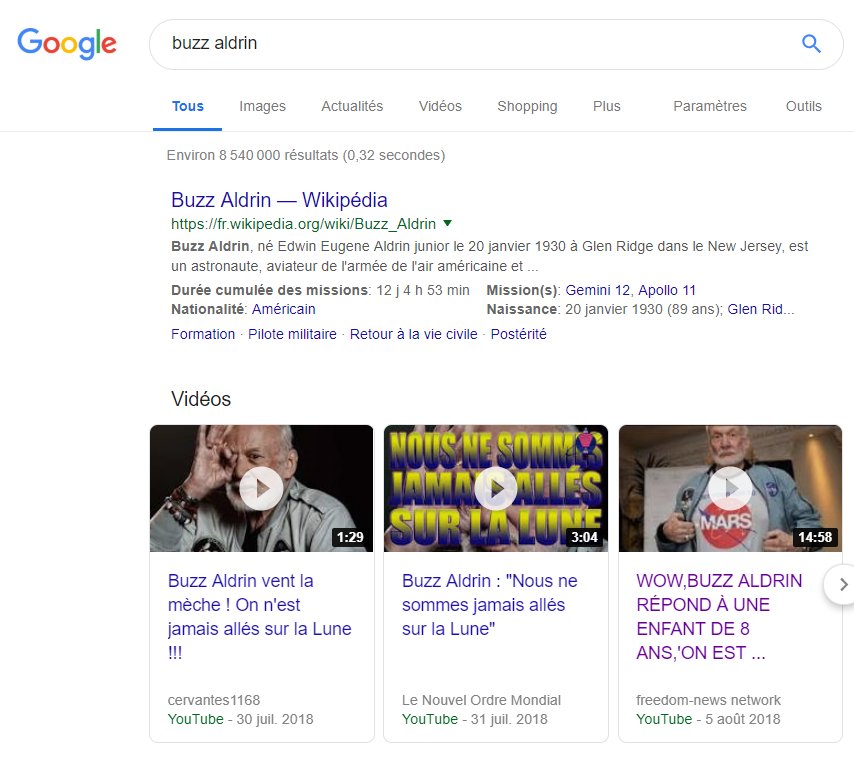This screenshot has width=854, height=760.
Task: Click the Vidéos section heading
Action: tap(201, 399)
